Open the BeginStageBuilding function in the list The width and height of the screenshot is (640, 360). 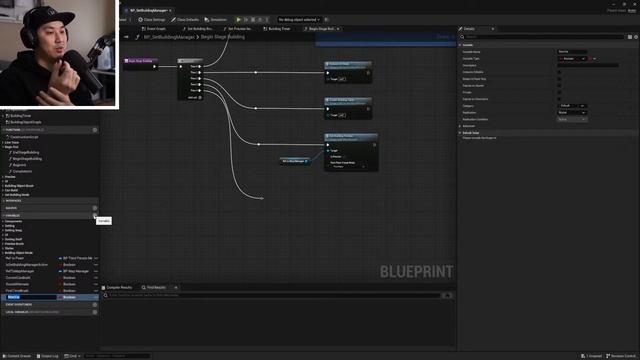(27, 159)
